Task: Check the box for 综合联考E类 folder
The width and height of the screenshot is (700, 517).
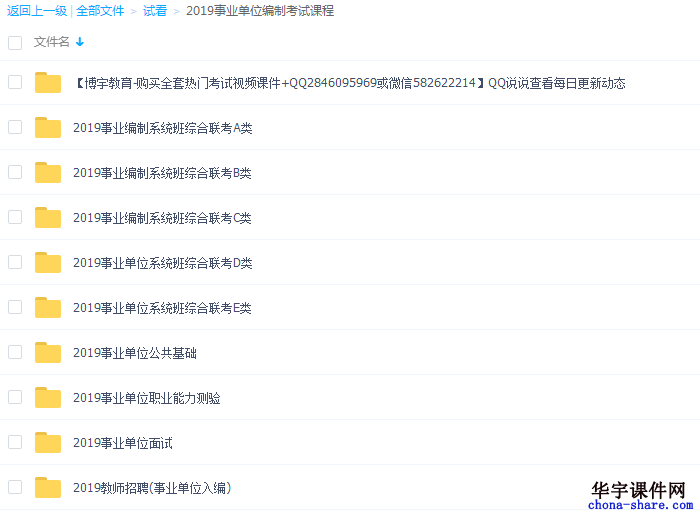Action: pos(15,308)
